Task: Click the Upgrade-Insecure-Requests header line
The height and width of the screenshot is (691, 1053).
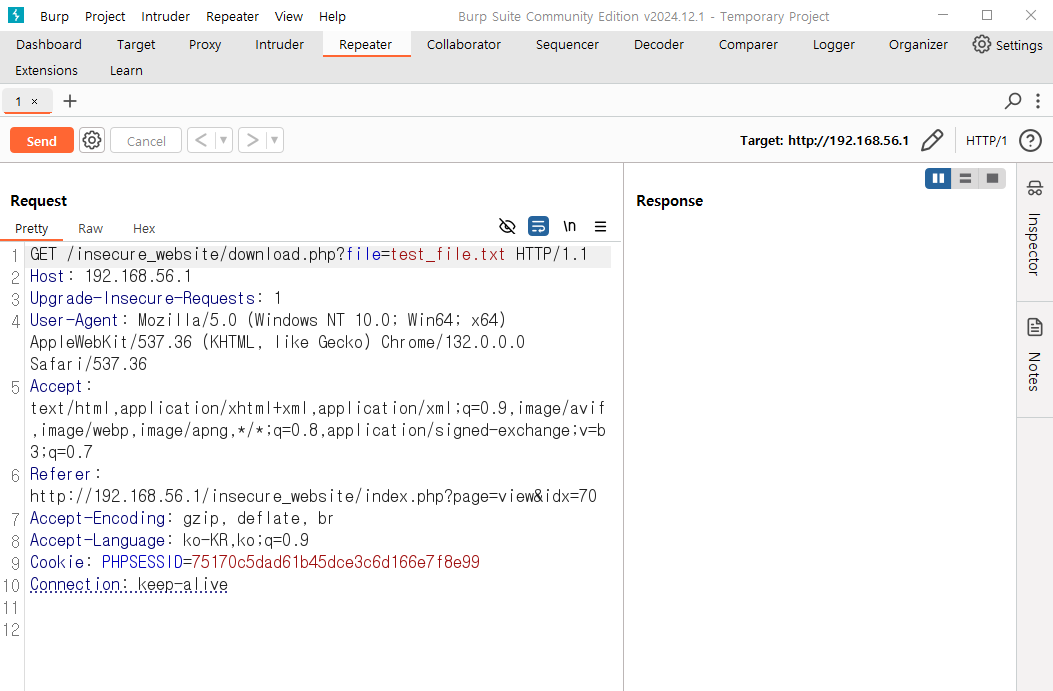Action: click(156, 298)
